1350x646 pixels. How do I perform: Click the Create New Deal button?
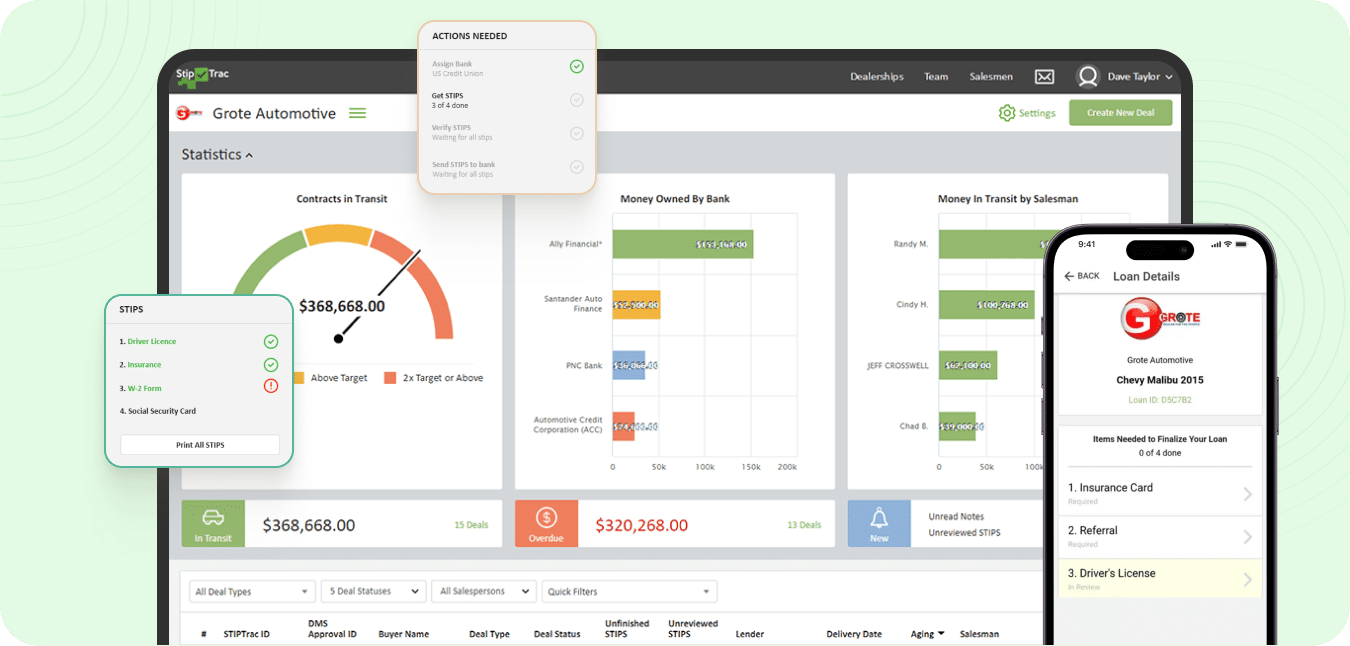(1120, 113)
